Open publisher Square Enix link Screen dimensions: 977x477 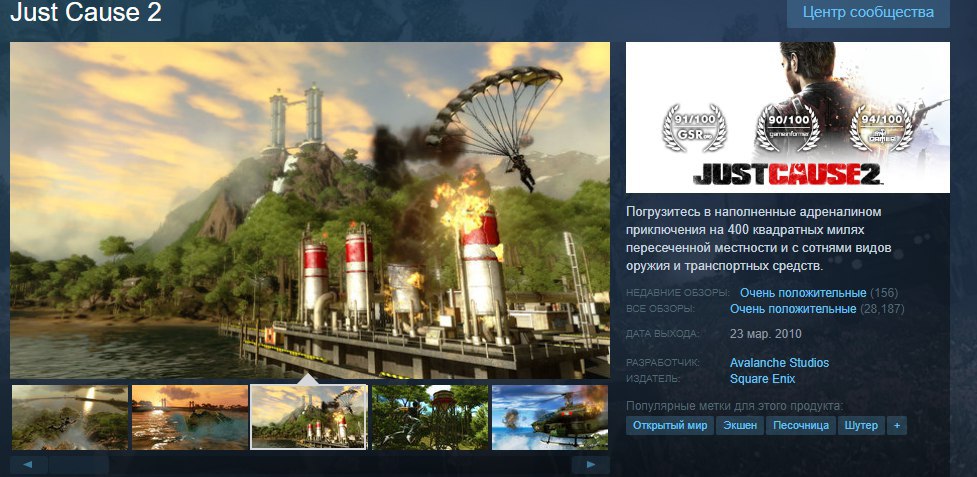[763, 379]
